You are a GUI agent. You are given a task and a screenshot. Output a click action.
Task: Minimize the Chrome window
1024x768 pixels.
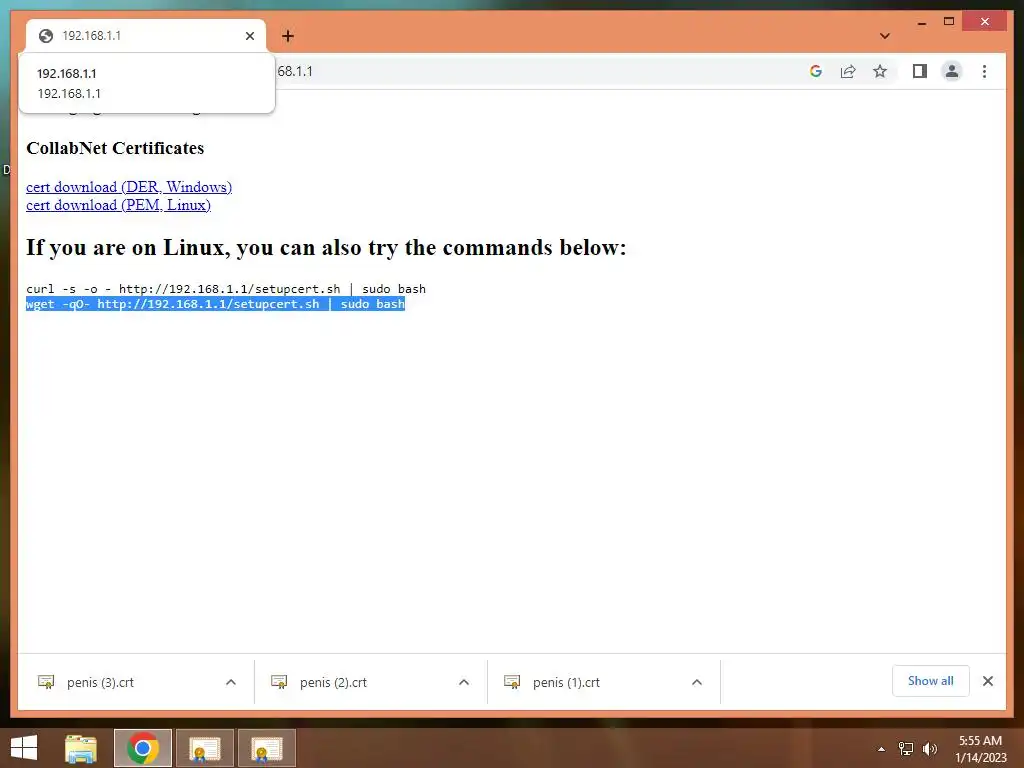click(922, 22)
